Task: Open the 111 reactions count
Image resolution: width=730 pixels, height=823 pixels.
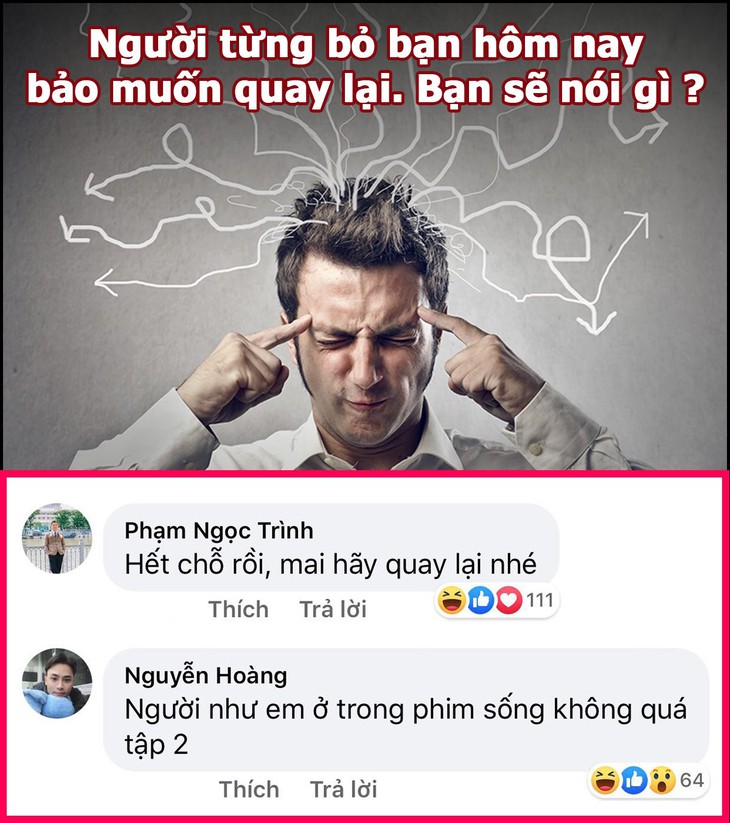Action: click(540, 600)
